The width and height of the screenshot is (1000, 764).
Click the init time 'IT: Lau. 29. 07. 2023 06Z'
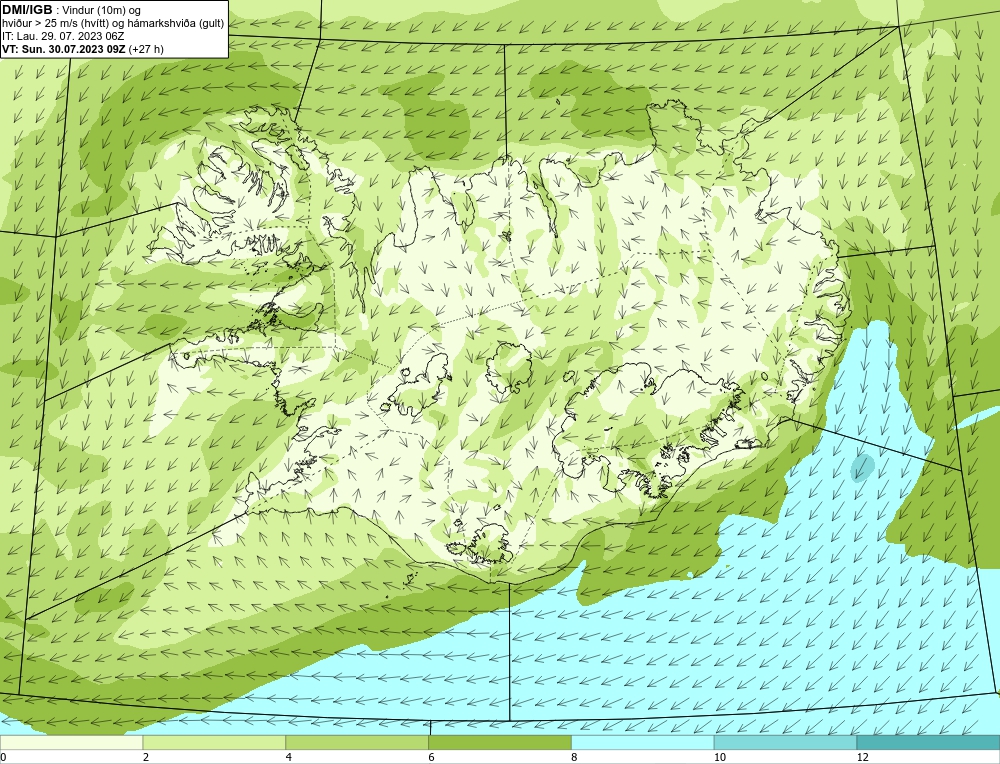pos(63,36)
